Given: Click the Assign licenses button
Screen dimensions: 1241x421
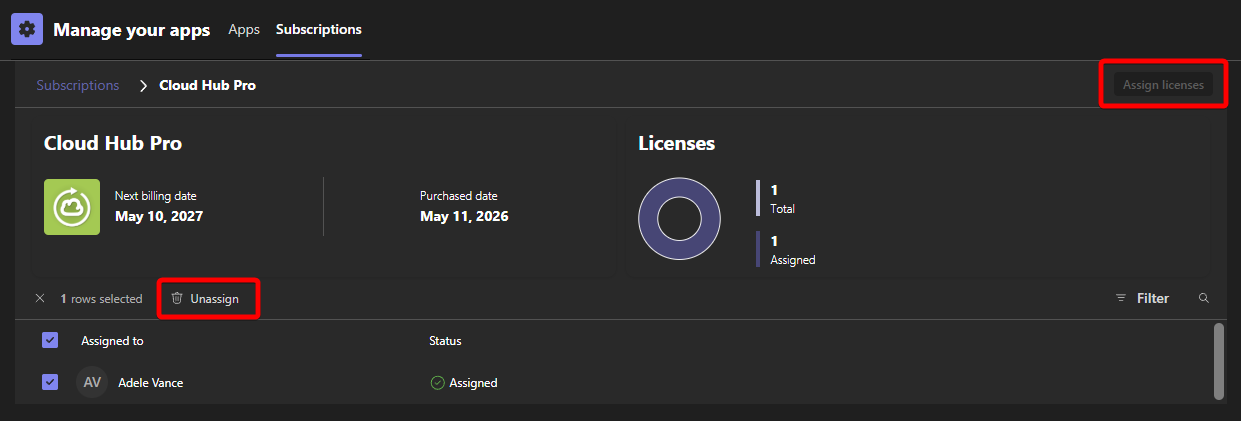Looking at the screenshot, I should coord(1163,85).
